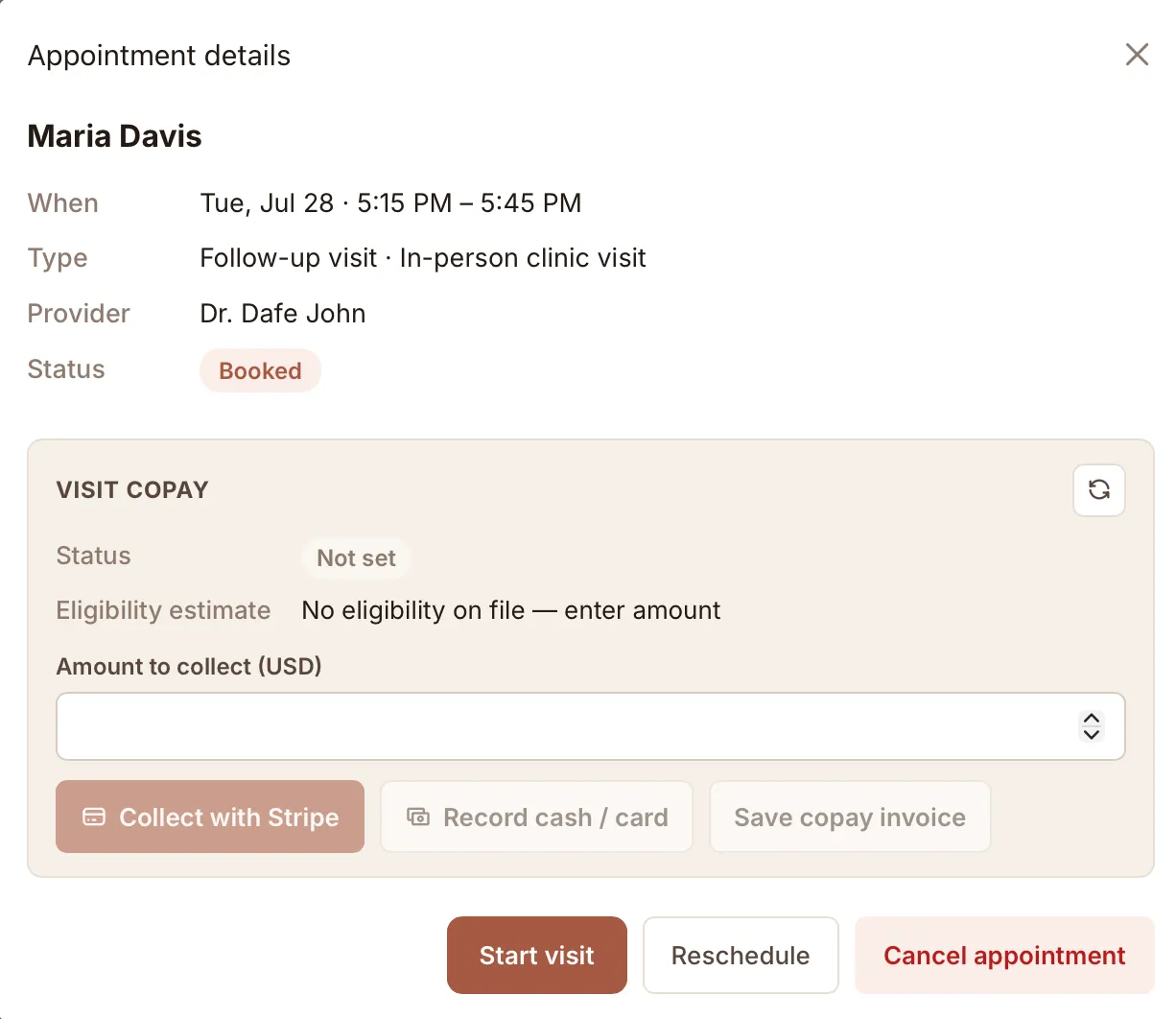
Task: Decrease the copay amount with down arrow
Action: (x=1092, y=735)
